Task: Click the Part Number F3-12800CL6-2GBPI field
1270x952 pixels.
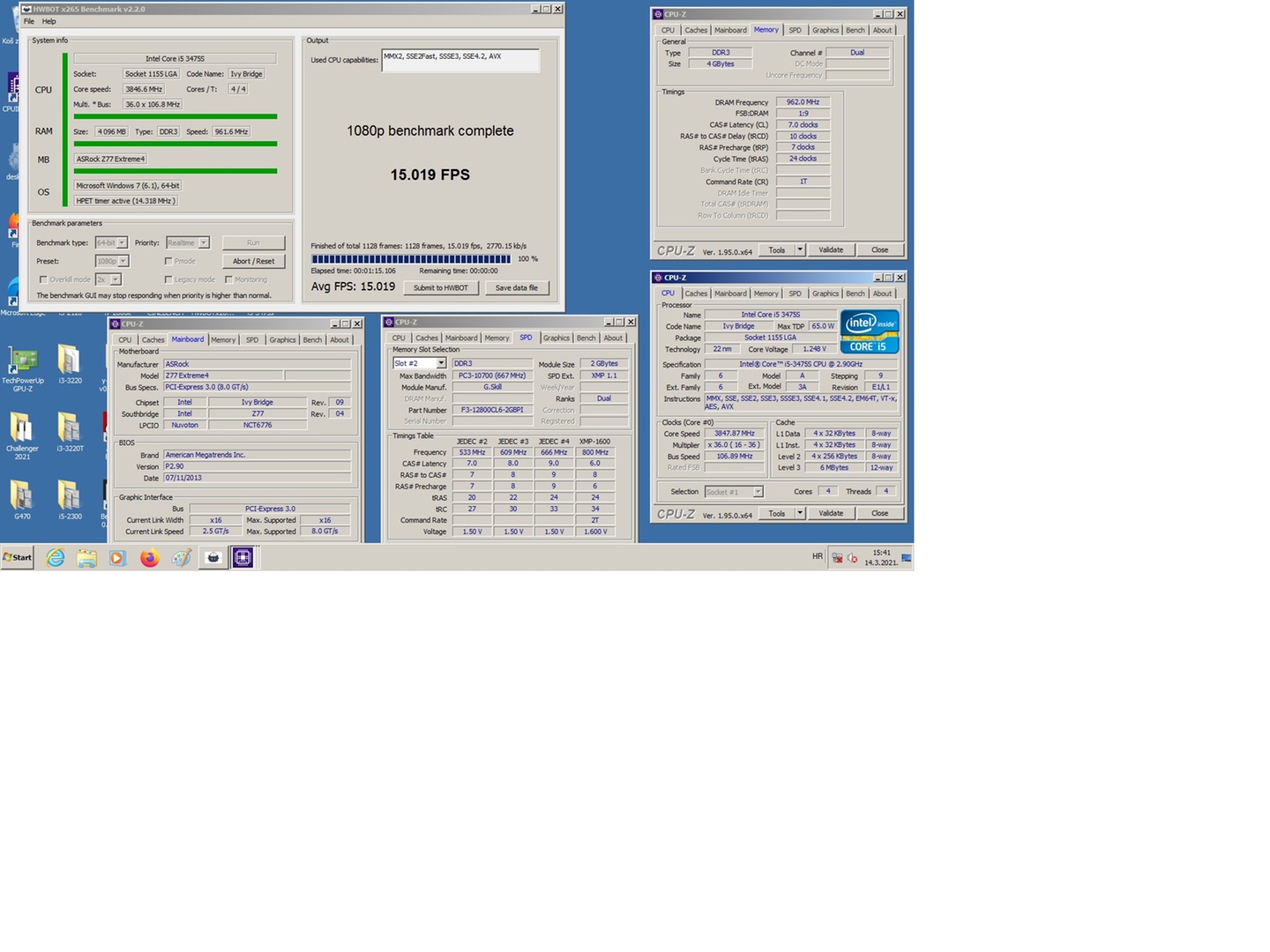Action: [492, 410]
